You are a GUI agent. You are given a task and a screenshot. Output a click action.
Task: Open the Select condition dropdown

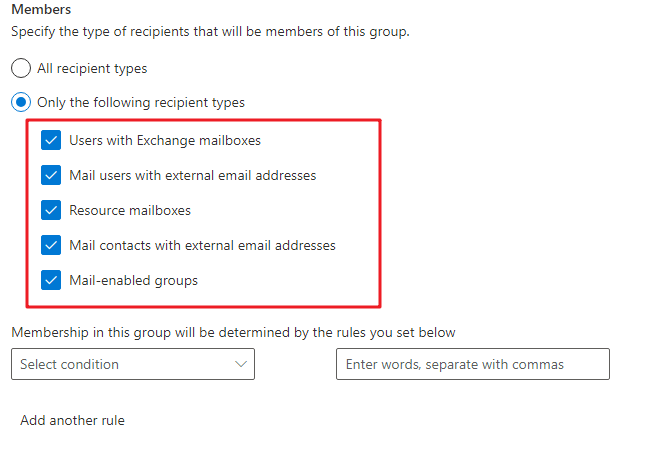133,364
